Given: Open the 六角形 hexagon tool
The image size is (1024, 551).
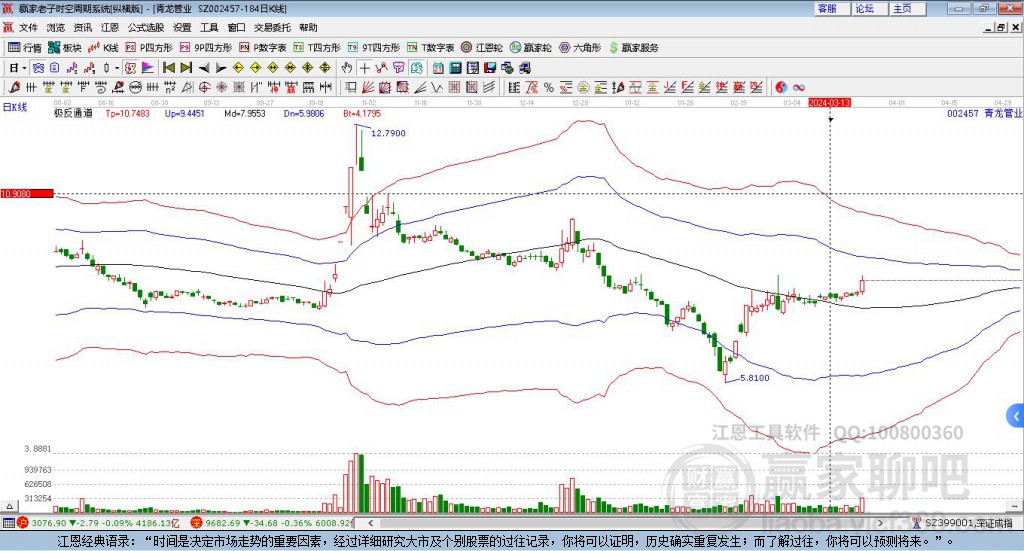Looking at the screenshot, I should click(580, 48).
